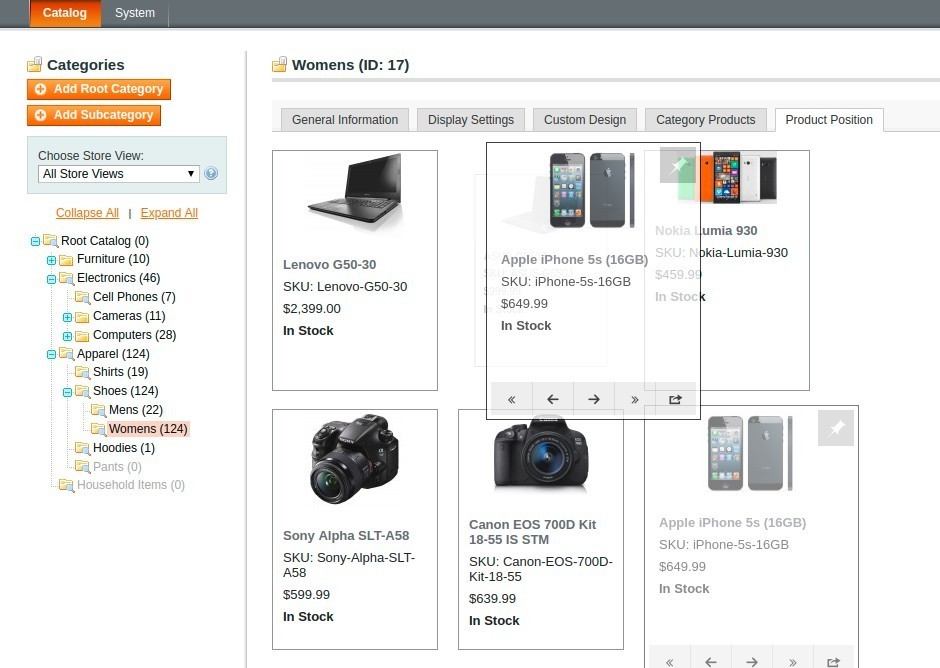Select the Shoes (124) category label
940x668 pixels.
pyautogui.click(x=125, y=391)
